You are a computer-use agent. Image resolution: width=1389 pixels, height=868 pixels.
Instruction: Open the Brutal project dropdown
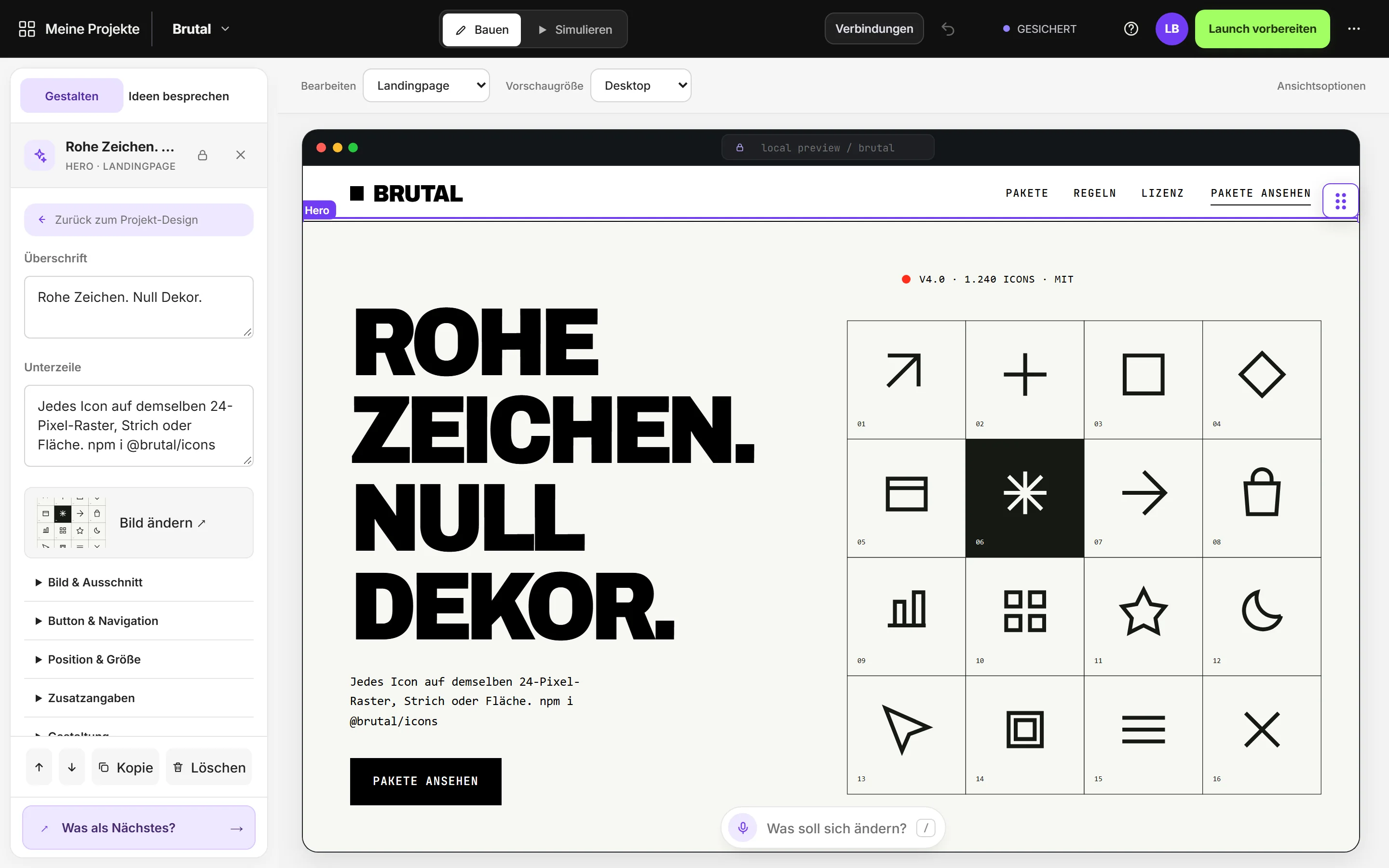pos(201,29)
